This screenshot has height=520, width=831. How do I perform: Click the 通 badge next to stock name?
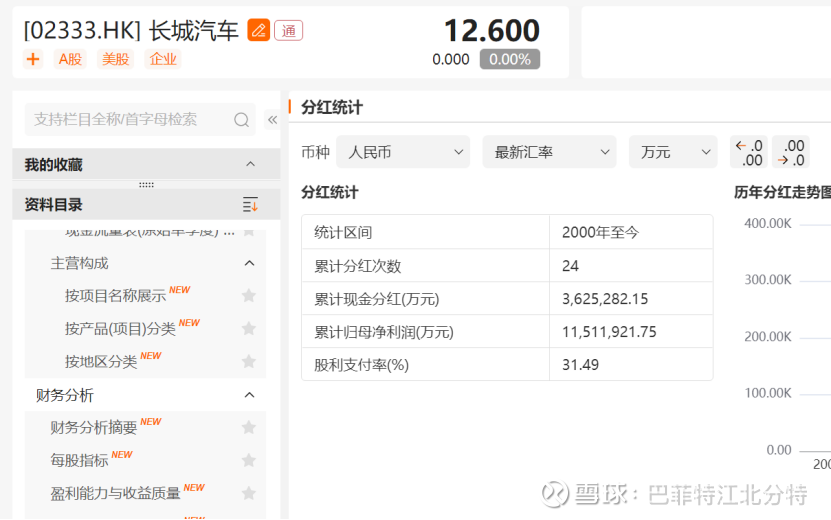pos(289,31)
